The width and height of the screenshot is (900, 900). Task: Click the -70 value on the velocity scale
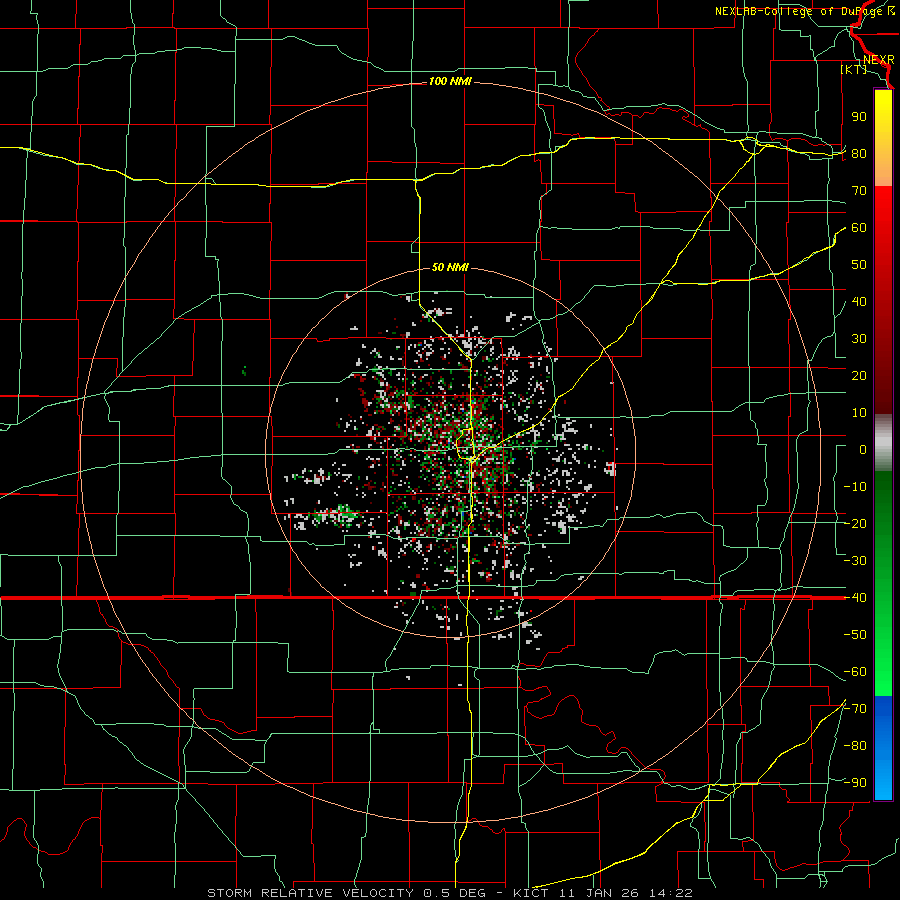(855, 708)
